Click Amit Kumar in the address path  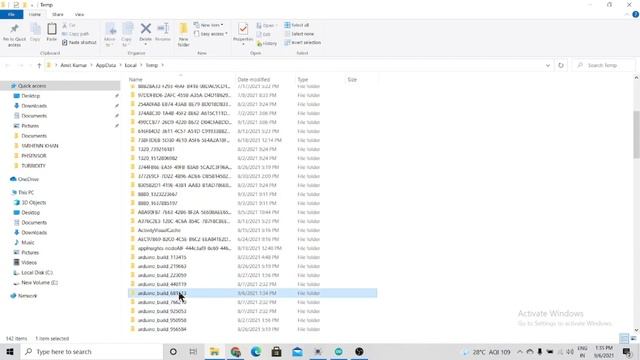(73, 65)
